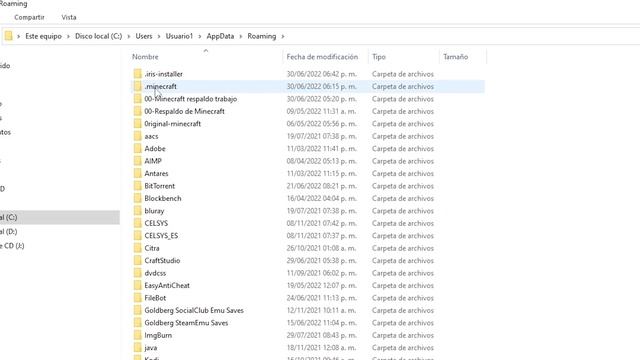Click the java folder name

click(151, 348)
